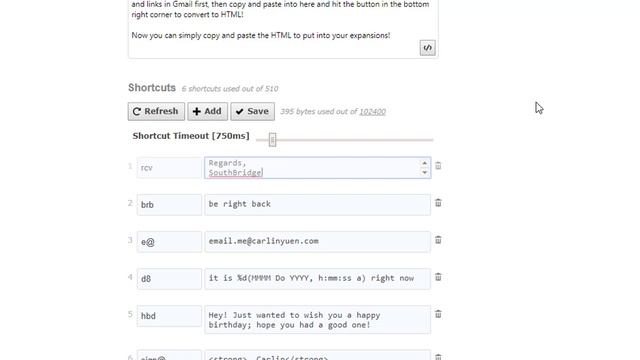Click the email.me@carlinyuen.com expansion field
This screenshot has width=640, height=360.
(x=318, y=242)
